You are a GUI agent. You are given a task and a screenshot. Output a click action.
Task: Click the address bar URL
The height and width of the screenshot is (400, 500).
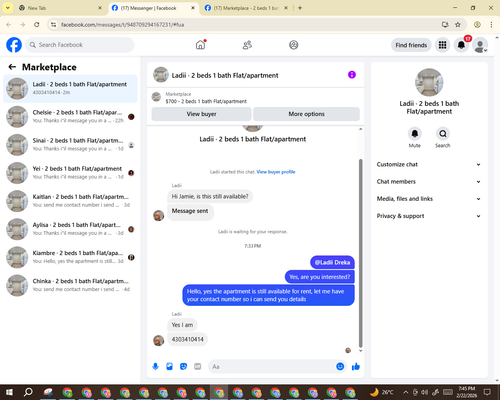pos(122,25)
